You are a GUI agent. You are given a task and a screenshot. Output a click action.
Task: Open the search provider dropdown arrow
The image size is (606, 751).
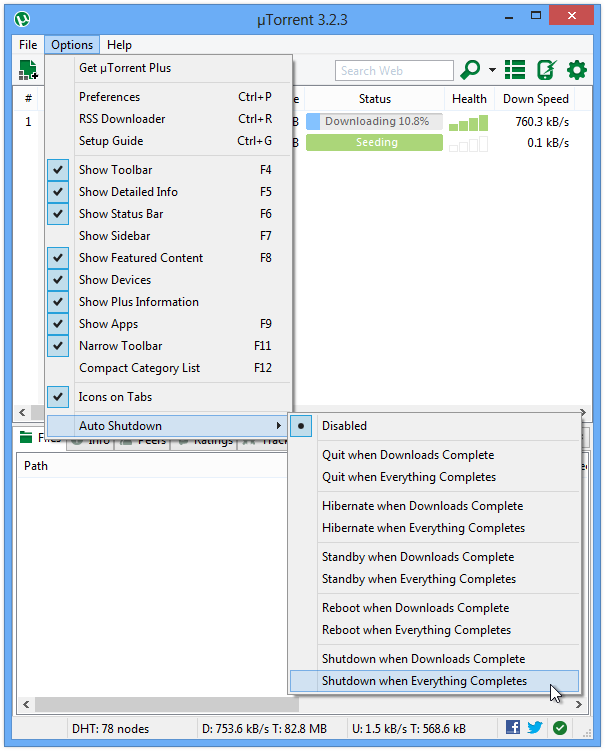coord(492,70)
